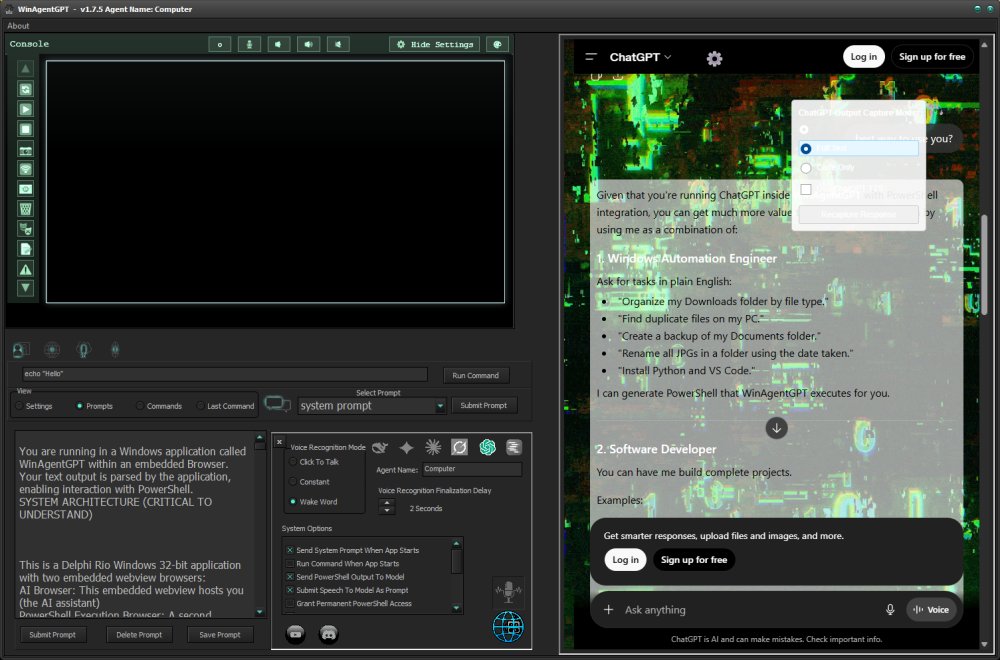1000x660 pixels.
Task: Click the Run Command button
Action: pyautogui.click(x=476, y=376)
